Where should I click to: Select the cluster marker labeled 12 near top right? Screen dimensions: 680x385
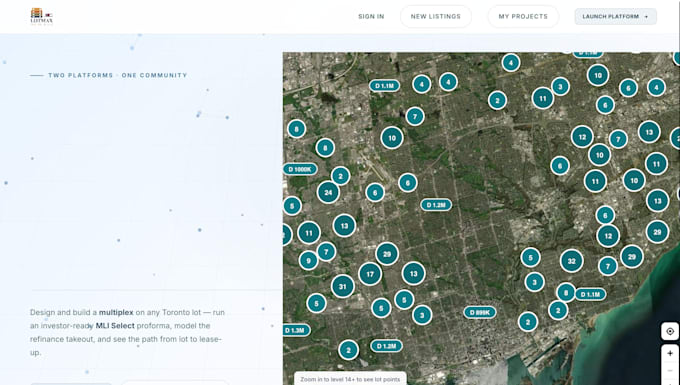tap(582, 137)
